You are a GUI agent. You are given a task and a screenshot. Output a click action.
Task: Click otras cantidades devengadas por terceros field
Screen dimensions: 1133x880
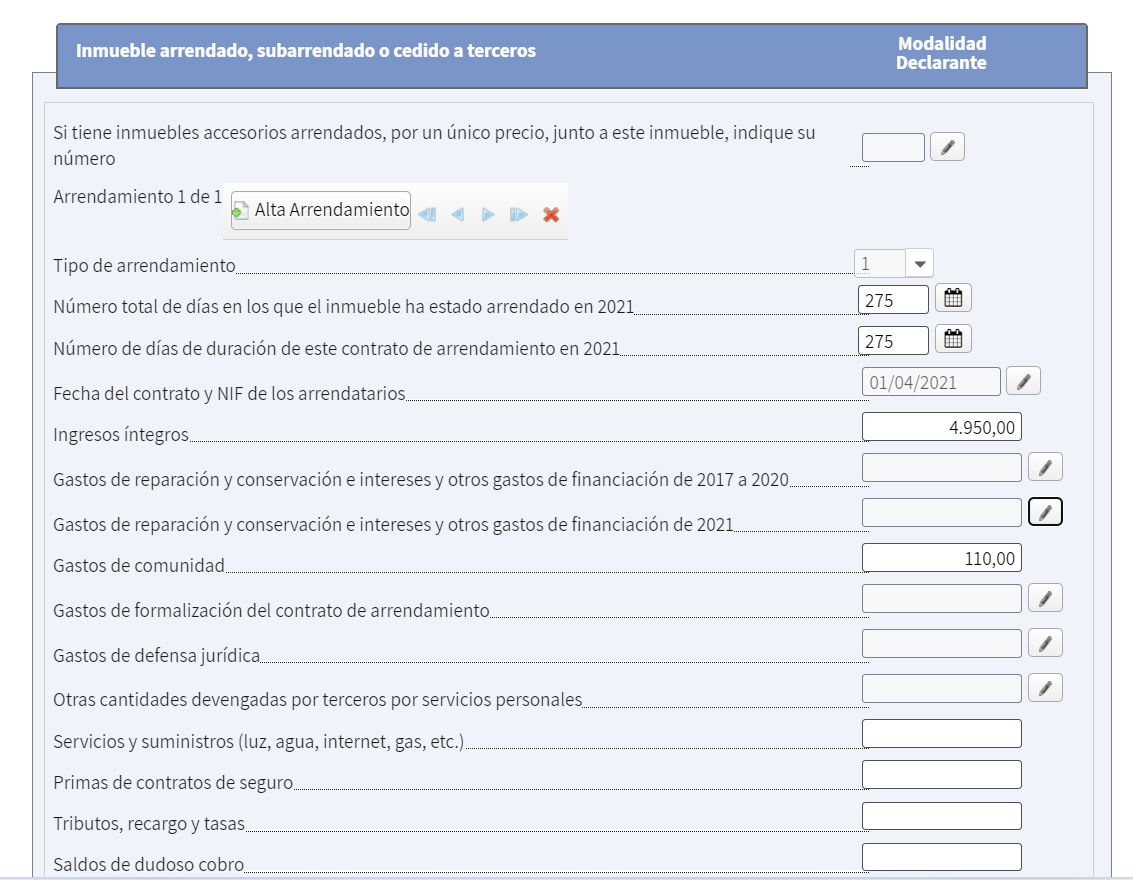click(x=942, y=688)
